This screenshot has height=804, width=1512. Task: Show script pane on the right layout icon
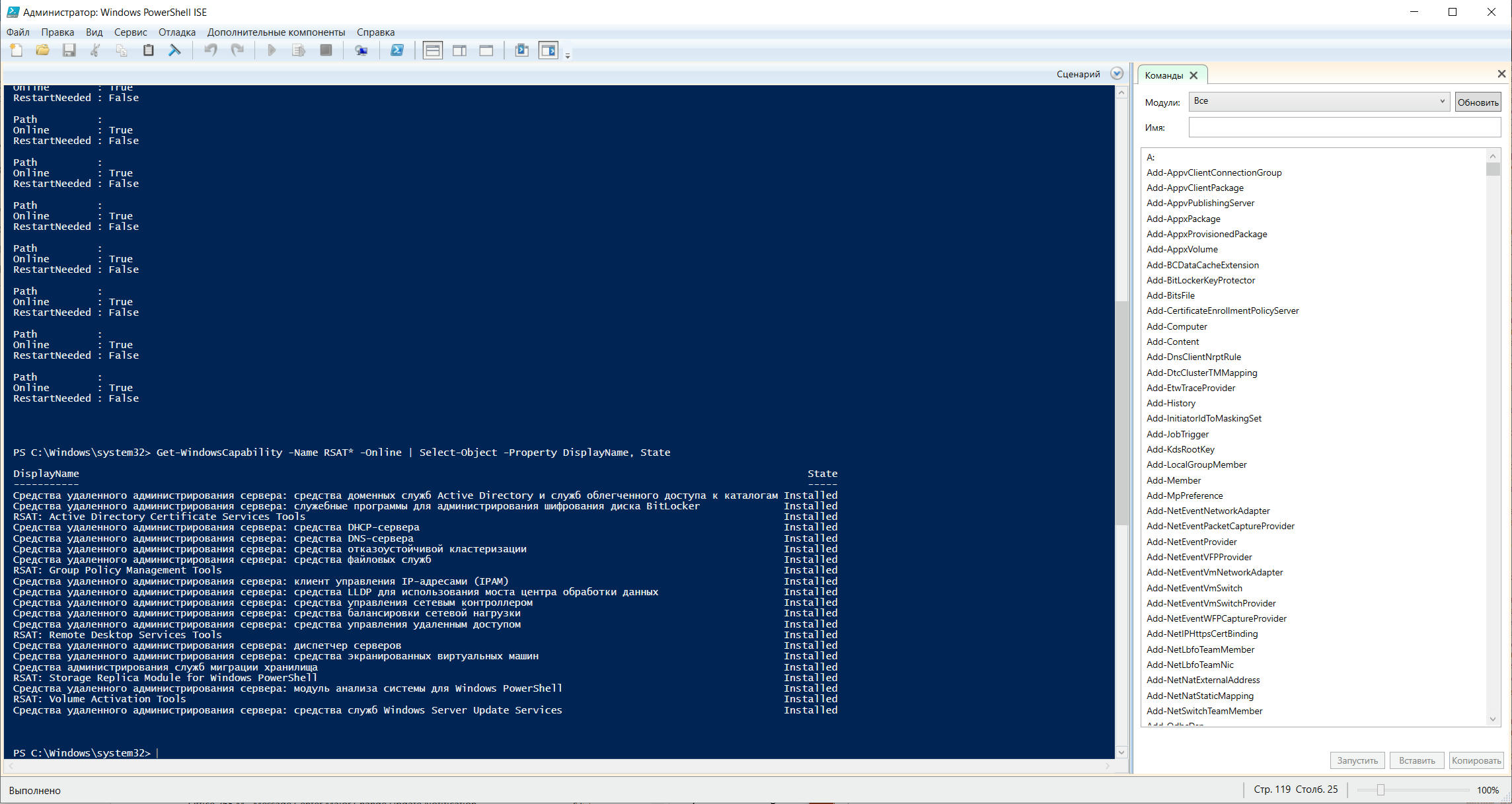(459, 50)
